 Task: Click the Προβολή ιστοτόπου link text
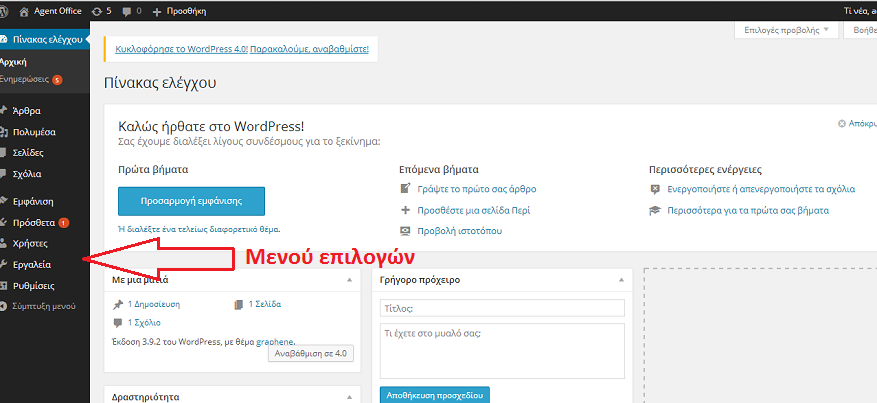click(460, 231)
